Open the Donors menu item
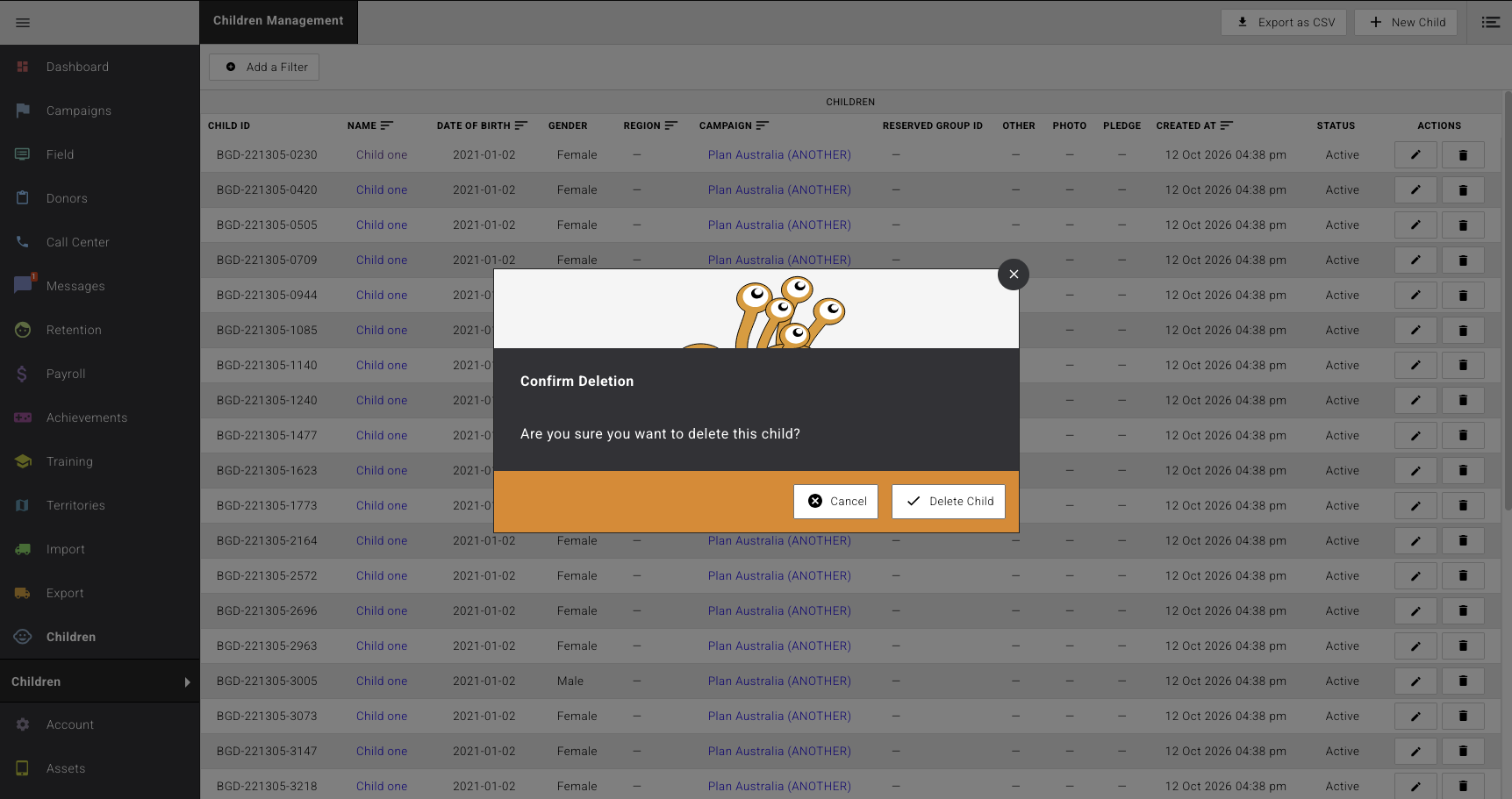Viewport: 1512px width, 799px height. (67, 198)
